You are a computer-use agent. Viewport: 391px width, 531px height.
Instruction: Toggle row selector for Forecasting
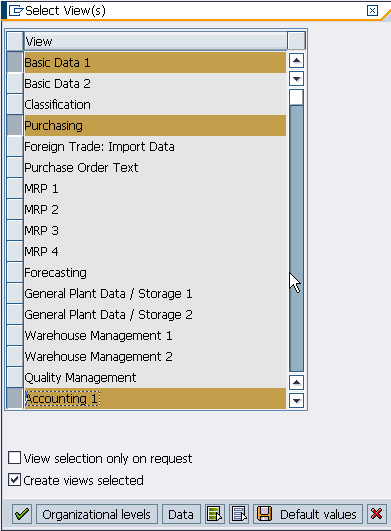(15, 272)
